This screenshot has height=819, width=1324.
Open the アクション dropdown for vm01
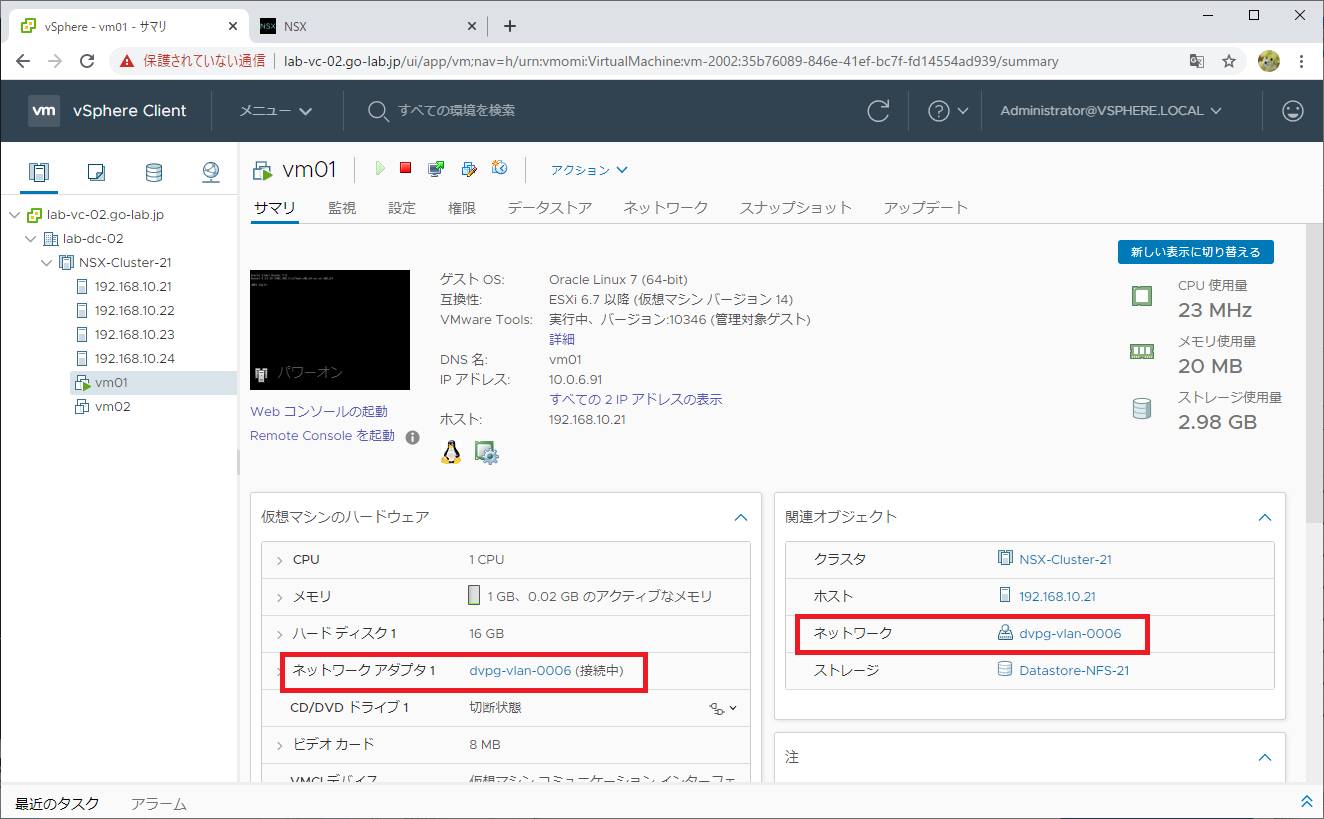[589, 170]
